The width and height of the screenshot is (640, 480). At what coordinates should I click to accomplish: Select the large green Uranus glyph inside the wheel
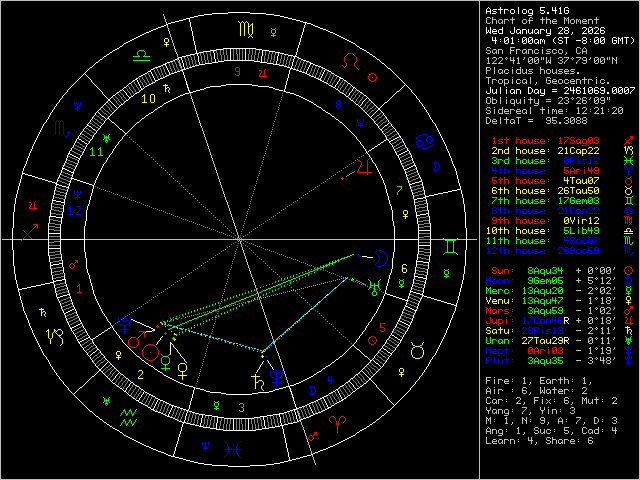pos(374,287)
